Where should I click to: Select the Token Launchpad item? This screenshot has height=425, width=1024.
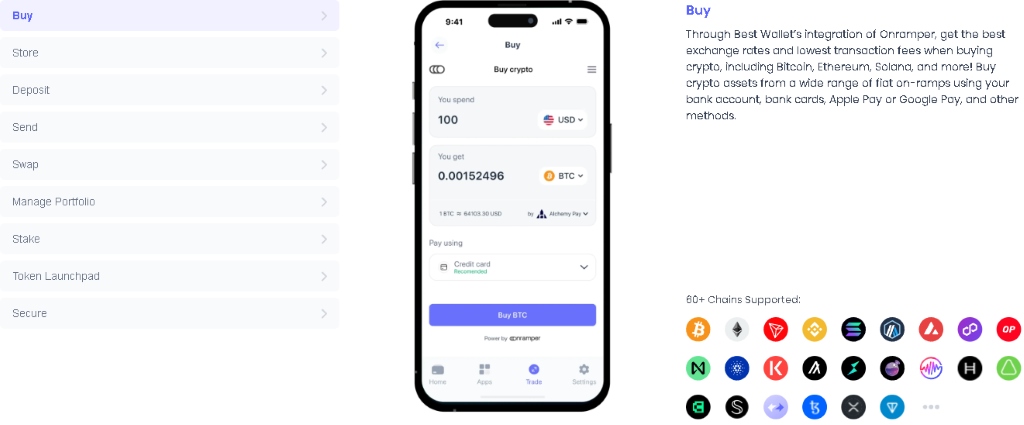(169, 276)
